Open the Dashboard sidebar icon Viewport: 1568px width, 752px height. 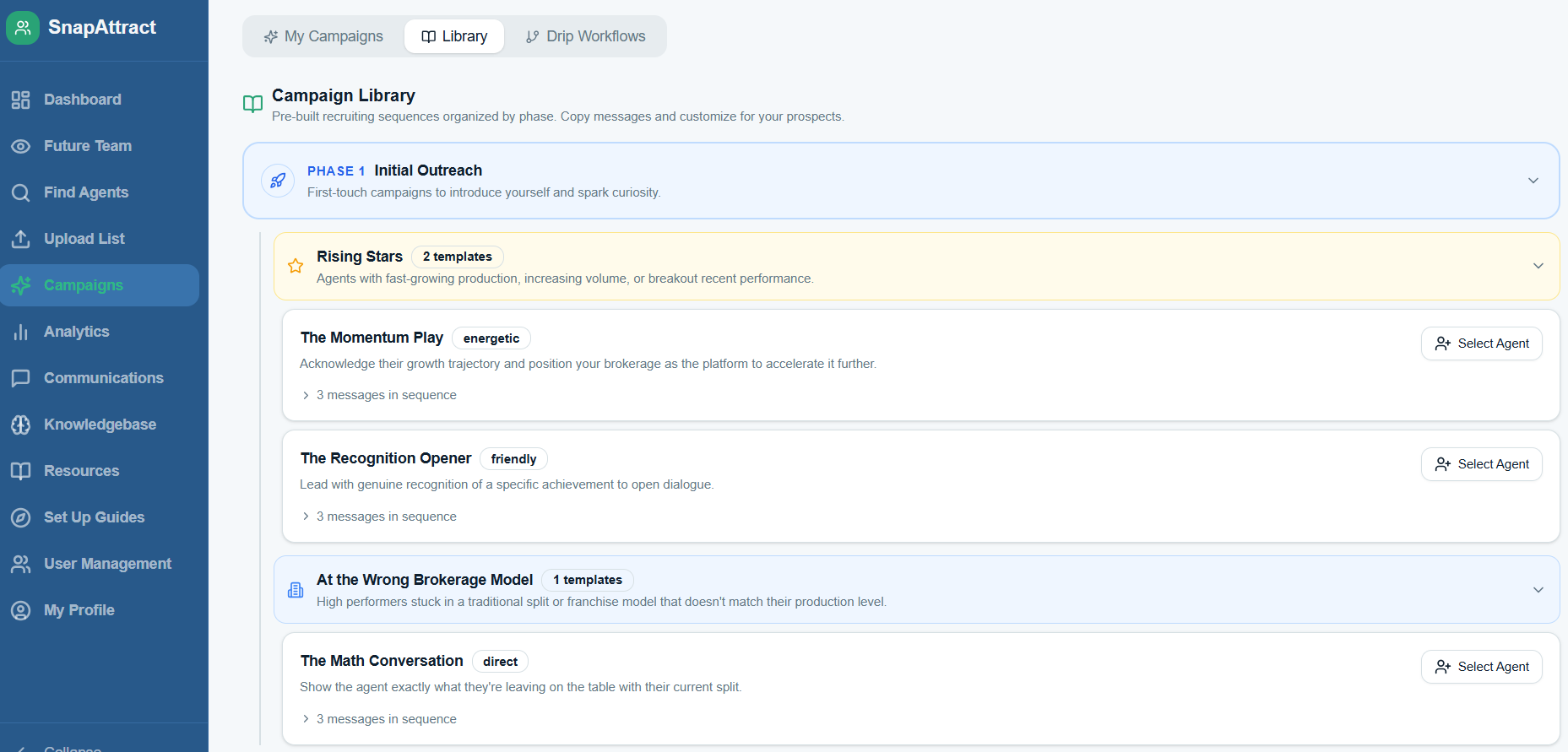21,100
